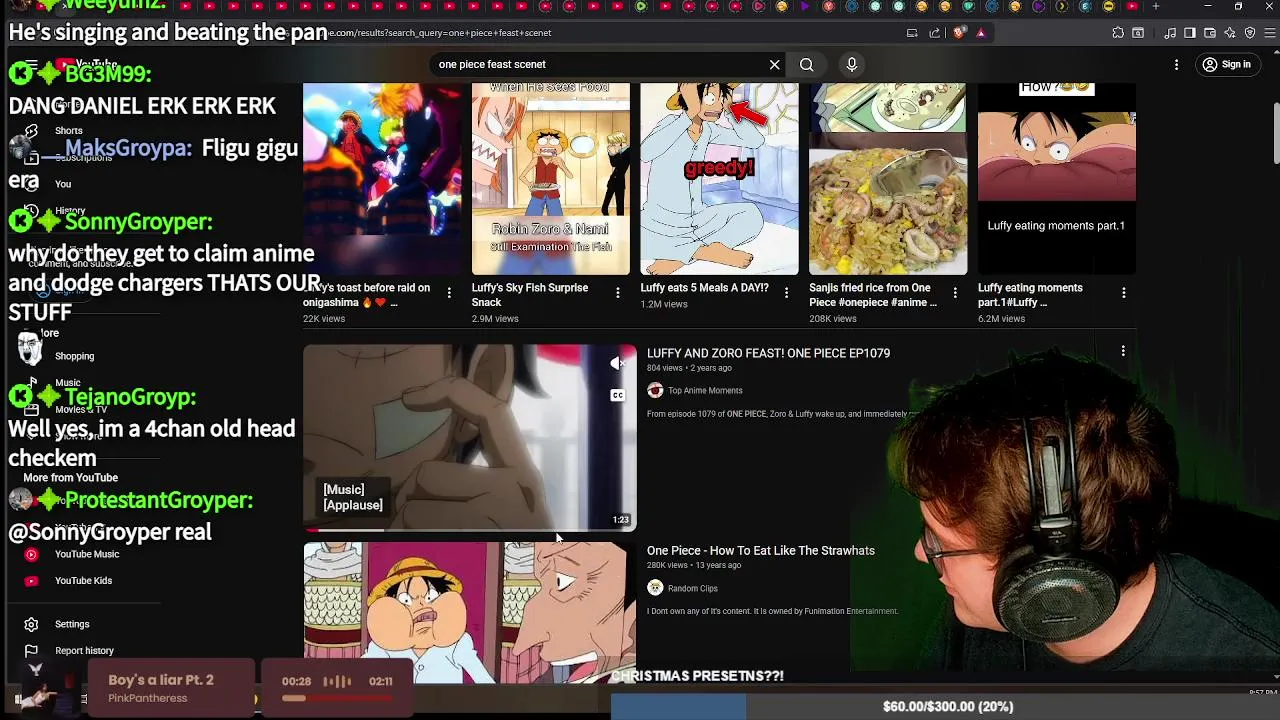
Task: Open Shorts in the YouTube sidebar
Action: coord(69,131)
